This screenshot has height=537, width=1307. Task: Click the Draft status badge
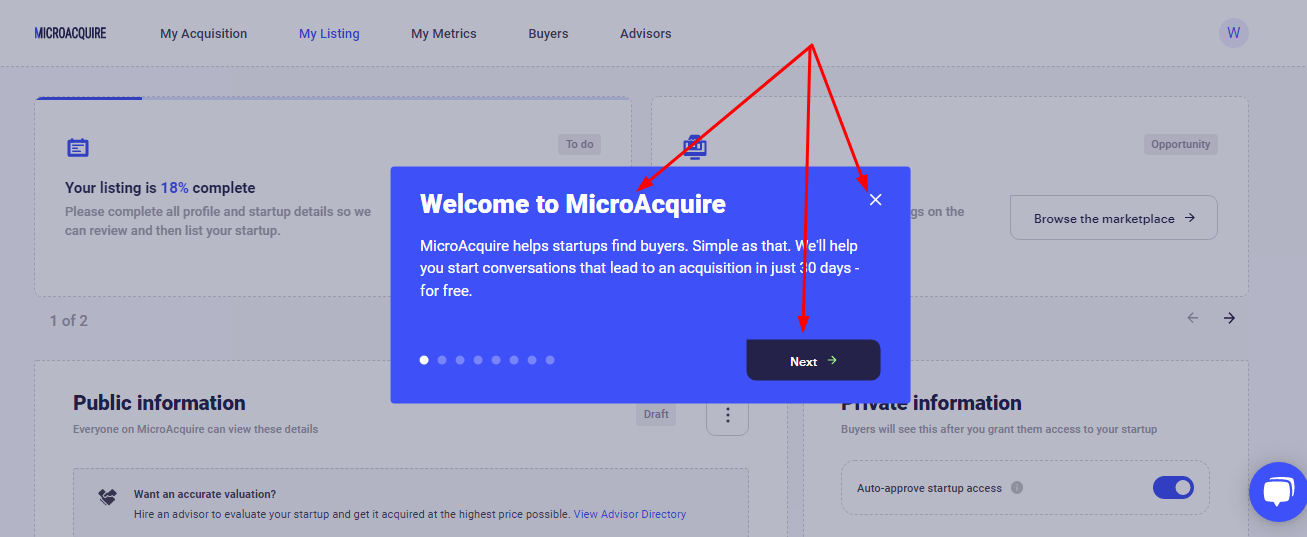(656, 414)
